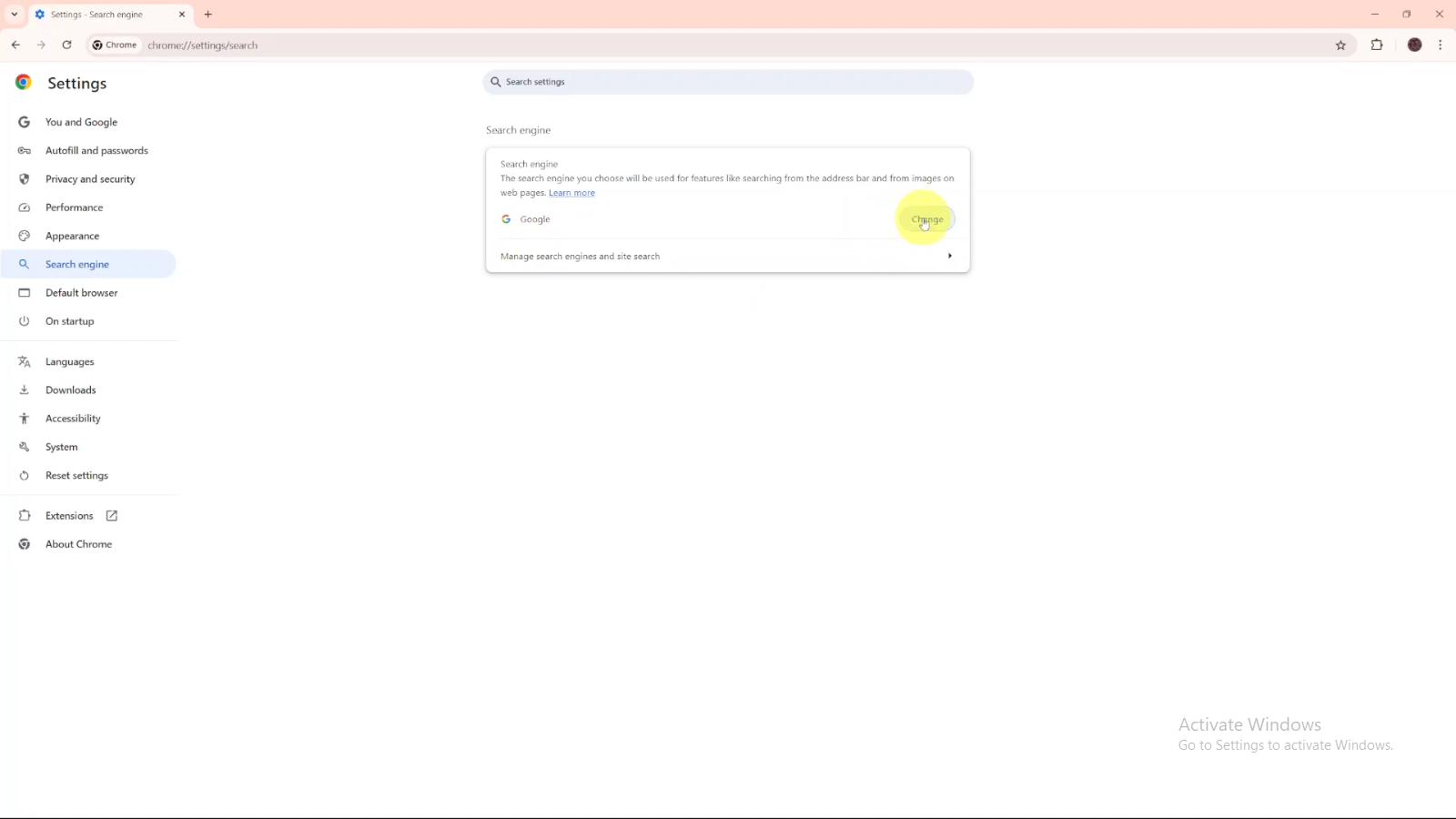Open the Learn more link
The image size is (1456, 819).
coord(571,193)
